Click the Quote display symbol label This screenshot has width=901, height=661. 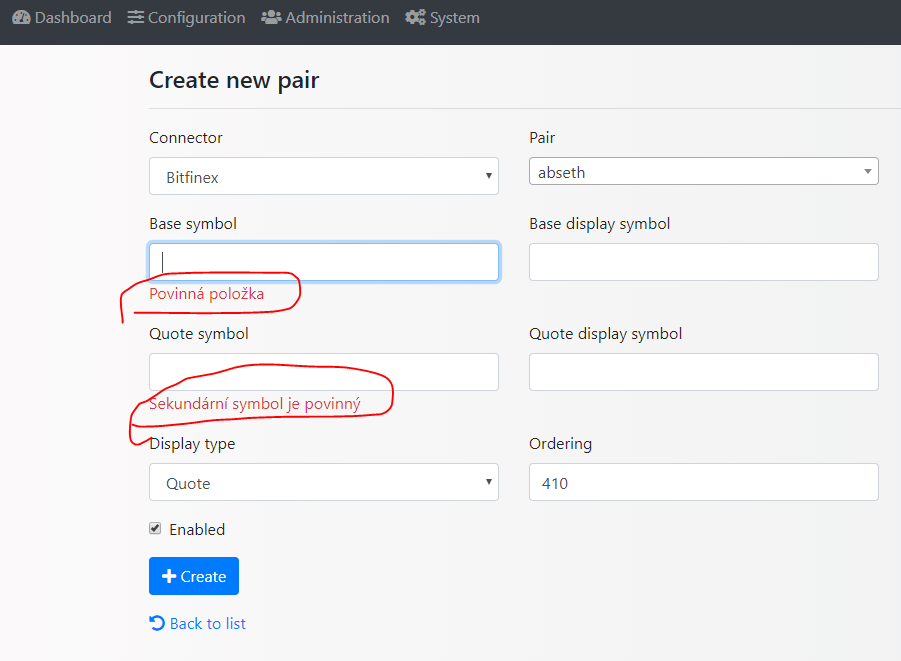point(606,333)
